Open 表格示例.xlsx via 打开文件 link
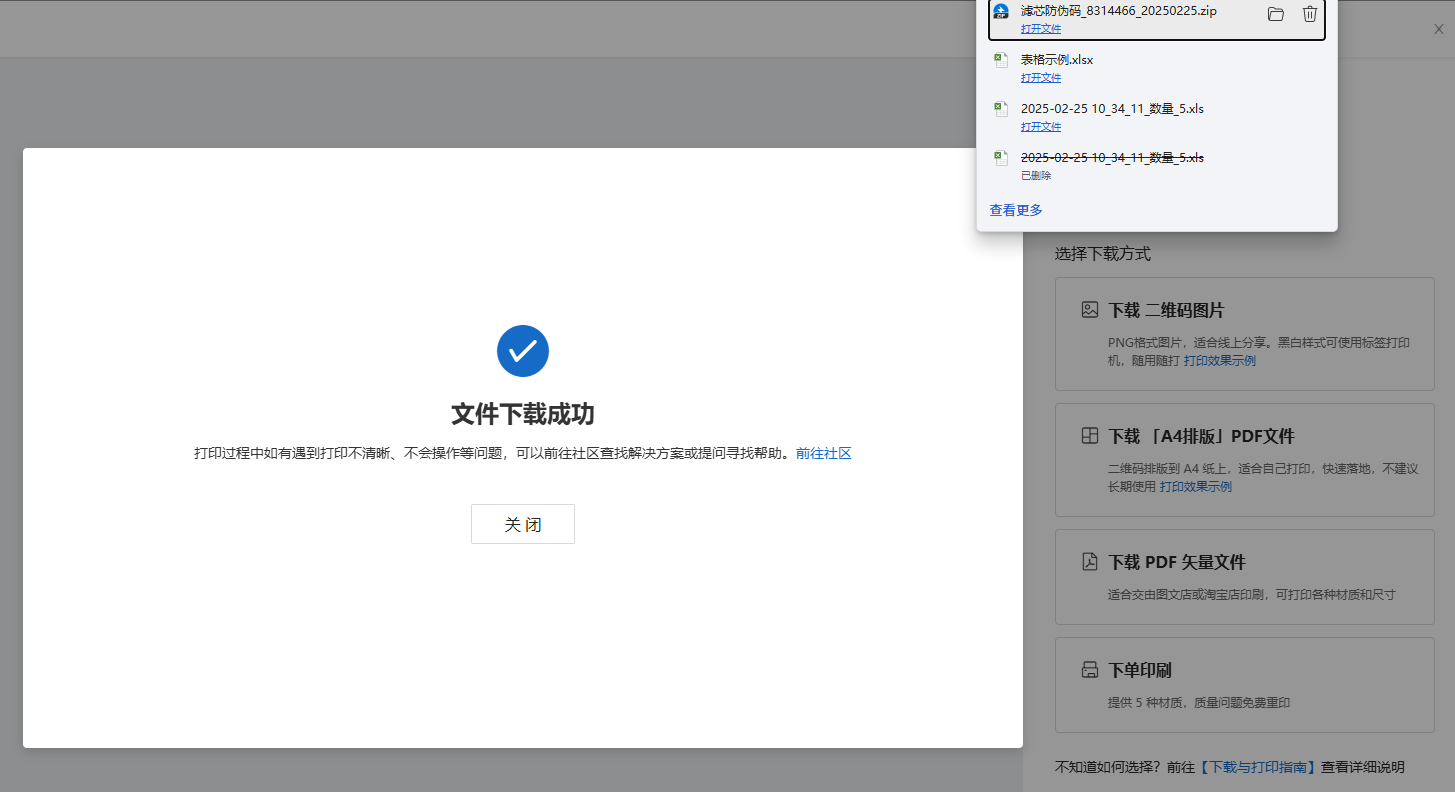 [1041, 78]
